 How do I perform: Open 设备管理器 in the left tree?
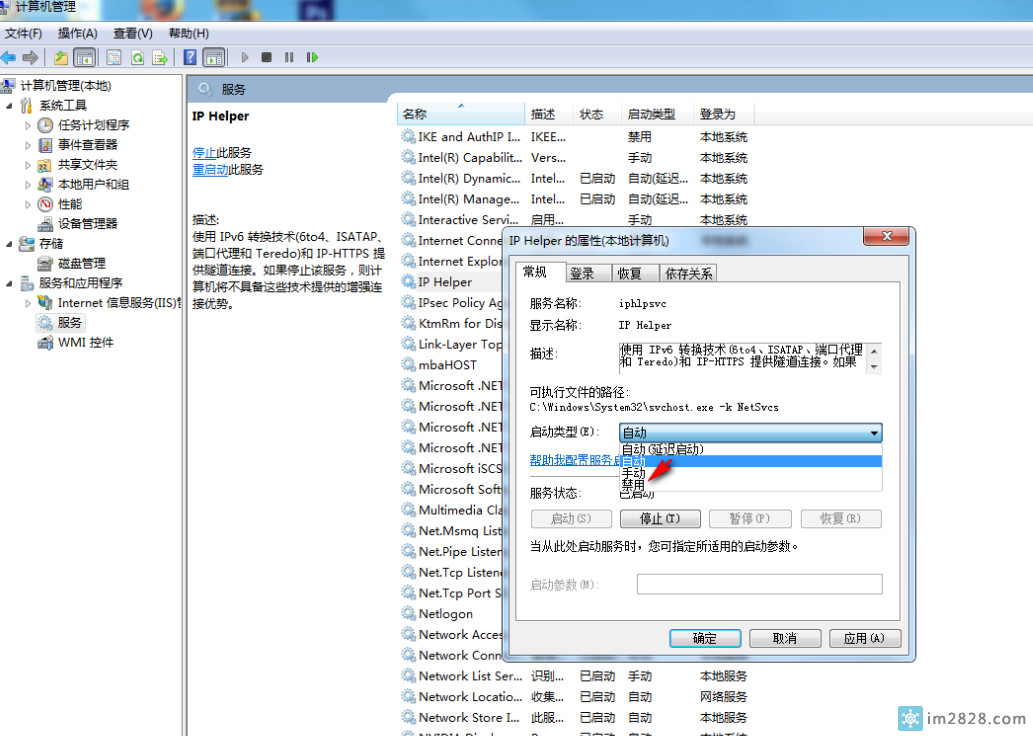pyautogui.click(x=87, y=223)
